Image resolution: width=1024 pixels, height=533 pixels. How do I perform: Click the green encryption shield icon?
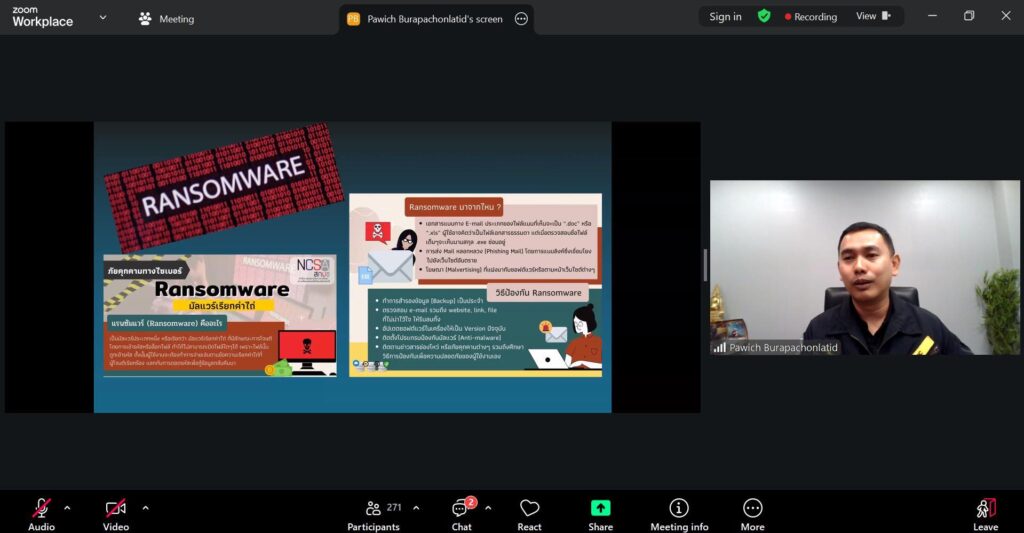(764, 16)
